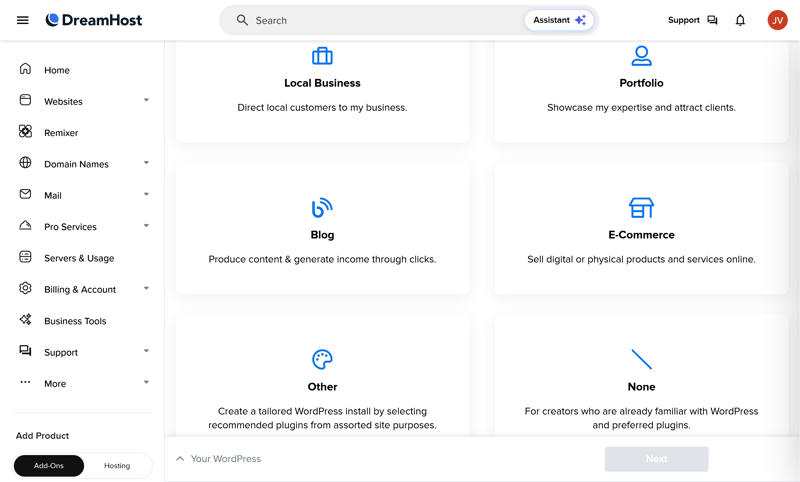Expand the More dropdown arrow
This screenshot has height=482, width=800.
146,382
